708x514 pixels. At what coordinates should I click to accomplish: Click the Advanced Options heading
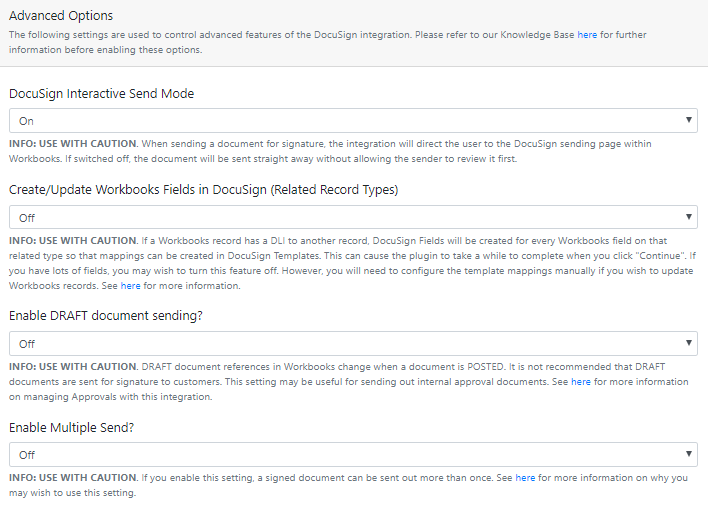pos(61,16)
